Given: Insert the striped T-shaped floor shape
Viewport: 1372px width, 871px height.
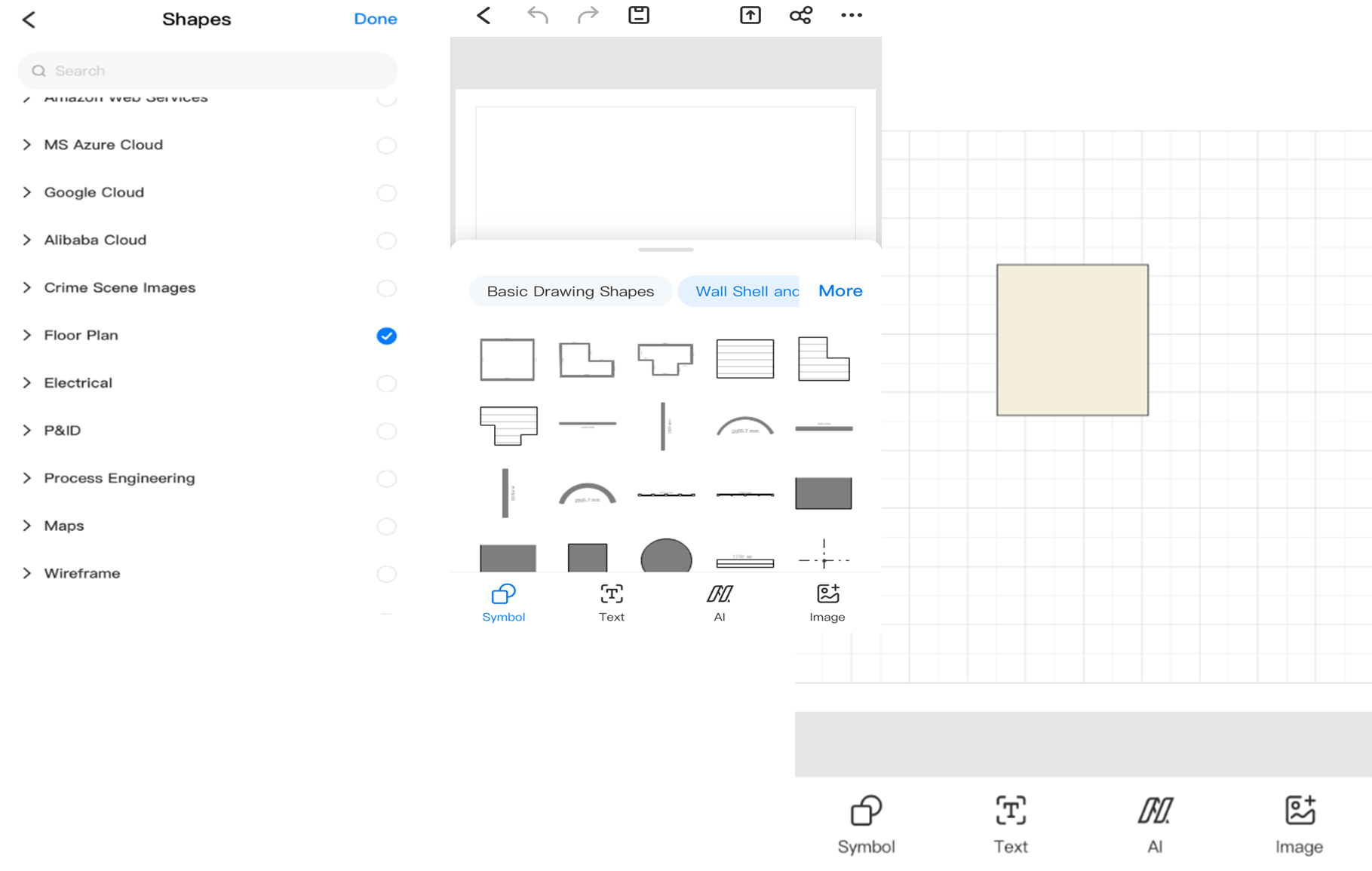Looking at the screenshot, I should tap(509, 426).
